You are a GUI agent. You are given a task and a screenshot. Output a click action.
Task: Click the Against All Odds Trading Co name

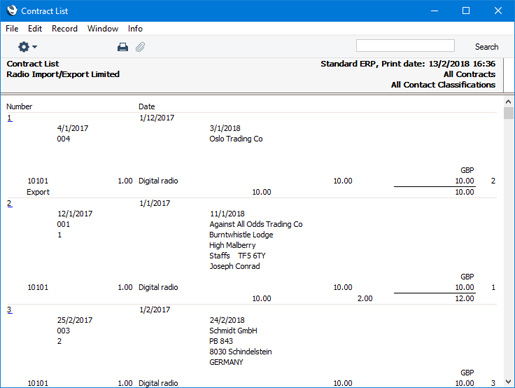point(256,224)
